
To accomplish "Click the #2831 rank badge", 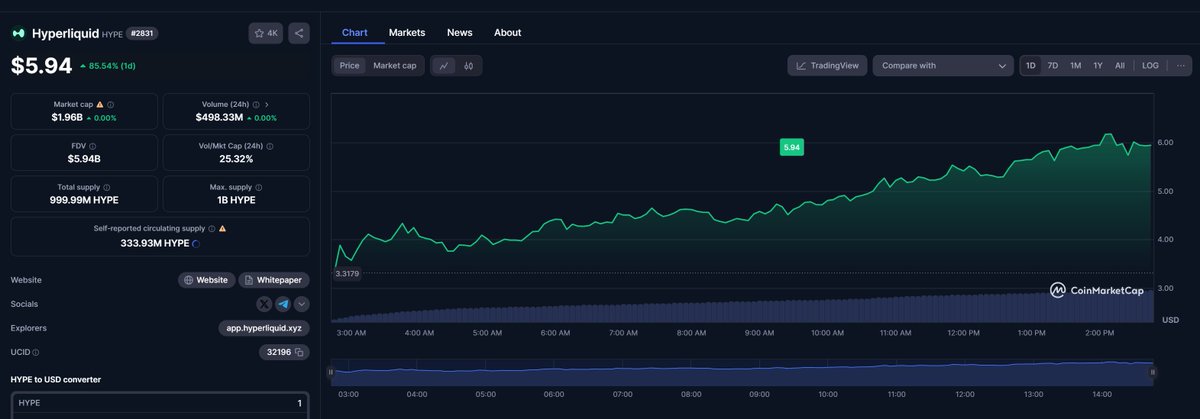I will coord(143,33).
